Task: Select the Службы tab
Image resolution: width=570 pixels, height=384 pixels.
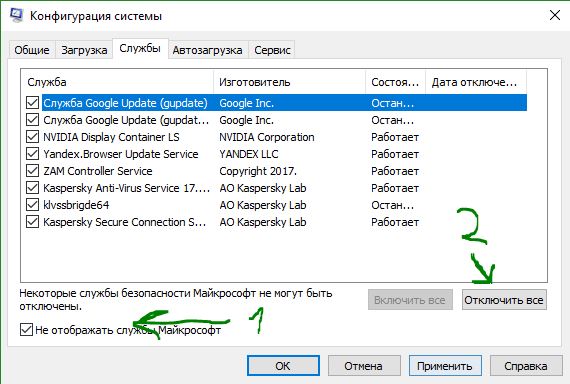Action: coord(140,48)
